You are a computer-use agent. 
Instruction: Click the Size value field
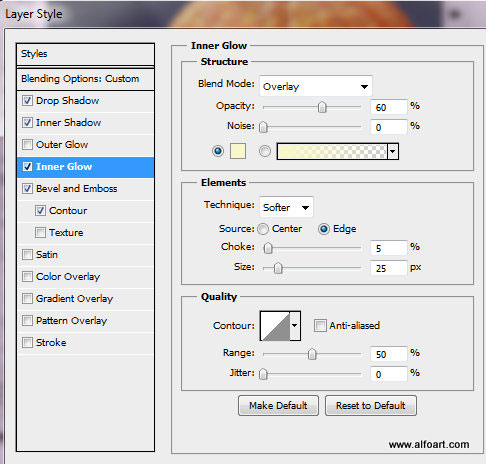[389, 268]
